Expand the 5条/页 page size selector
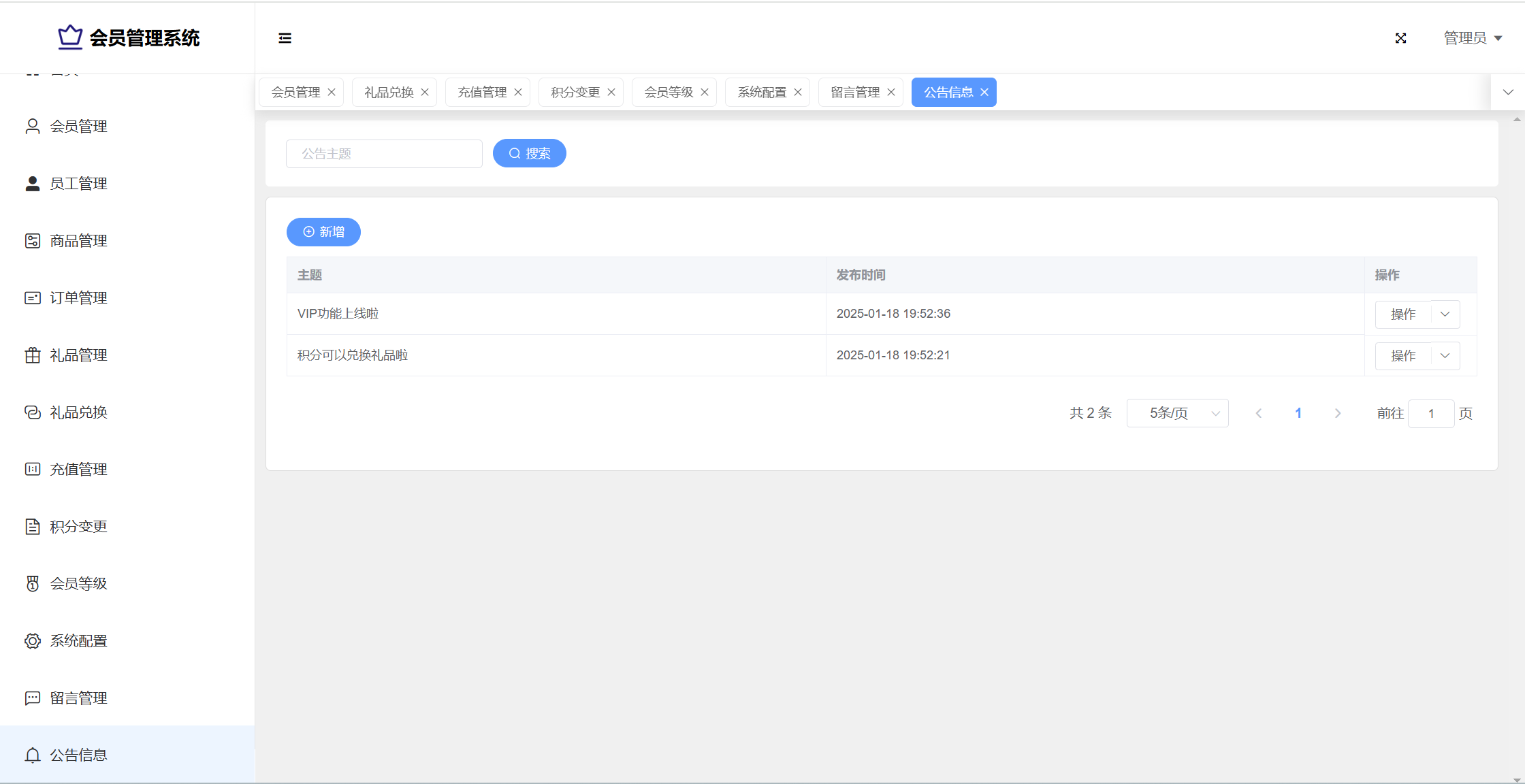Screen dimensions: 1525x784 [x=1177, y=413]
